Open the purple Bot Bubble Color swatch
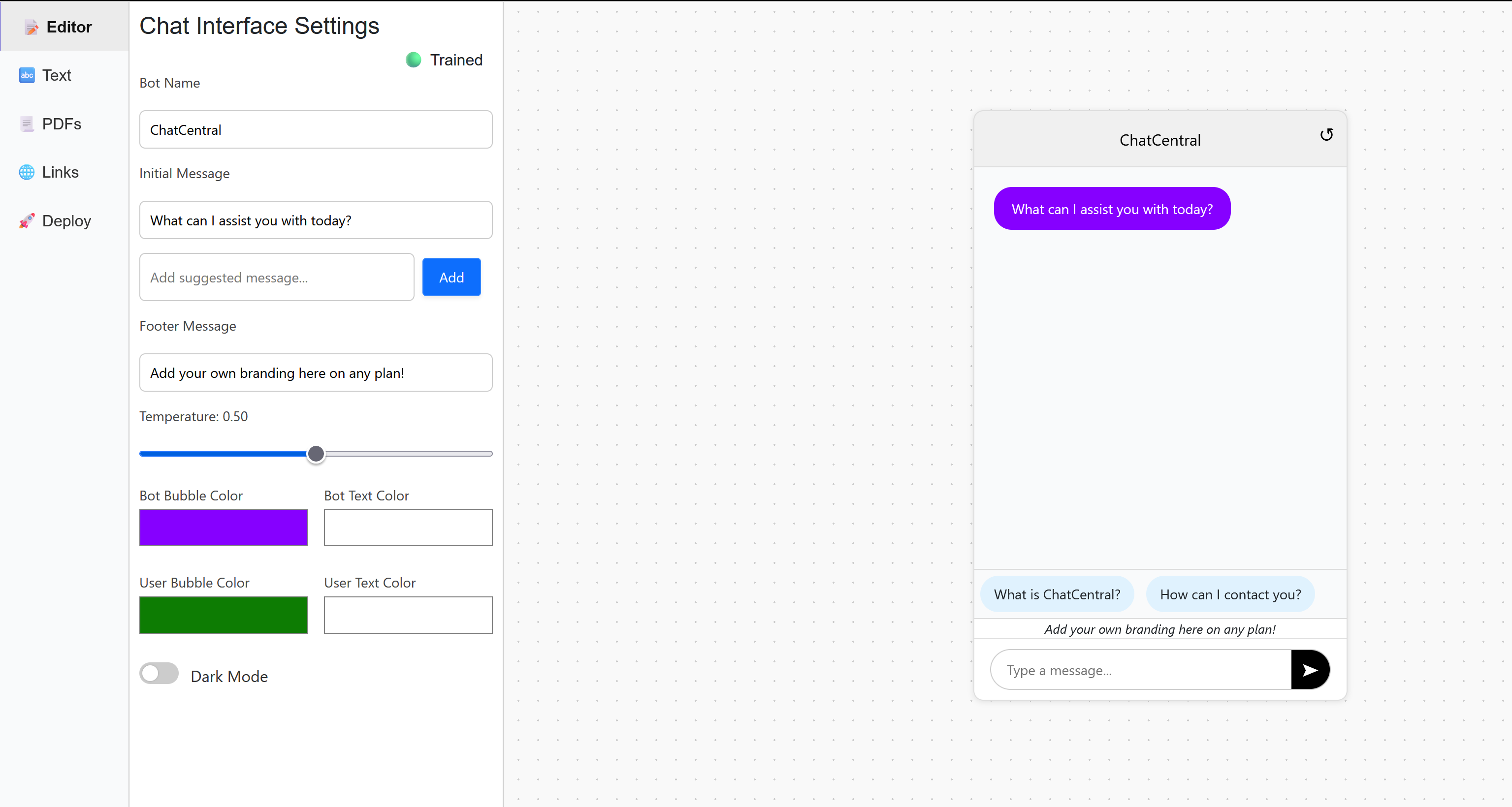Image resolution: width=1512 pixels, height=807 pixels. (x=223, y=527)
